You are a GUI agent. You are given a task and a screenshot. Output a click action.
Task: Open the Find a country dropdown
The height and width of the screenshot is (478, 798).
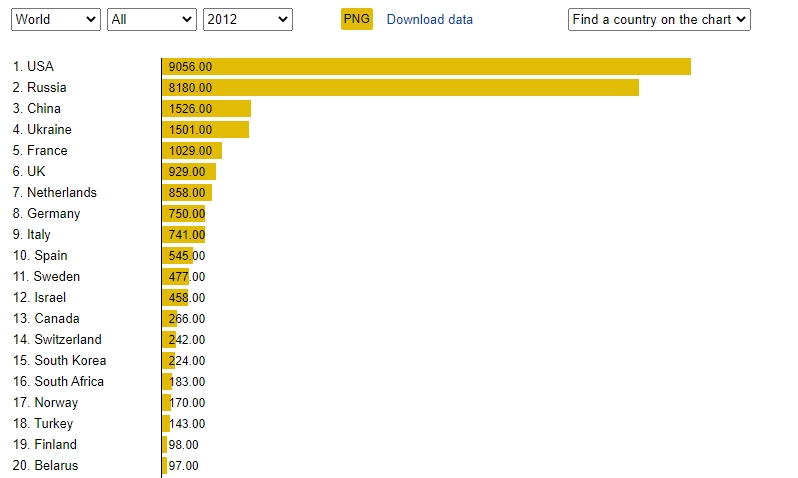coord(659,19)
